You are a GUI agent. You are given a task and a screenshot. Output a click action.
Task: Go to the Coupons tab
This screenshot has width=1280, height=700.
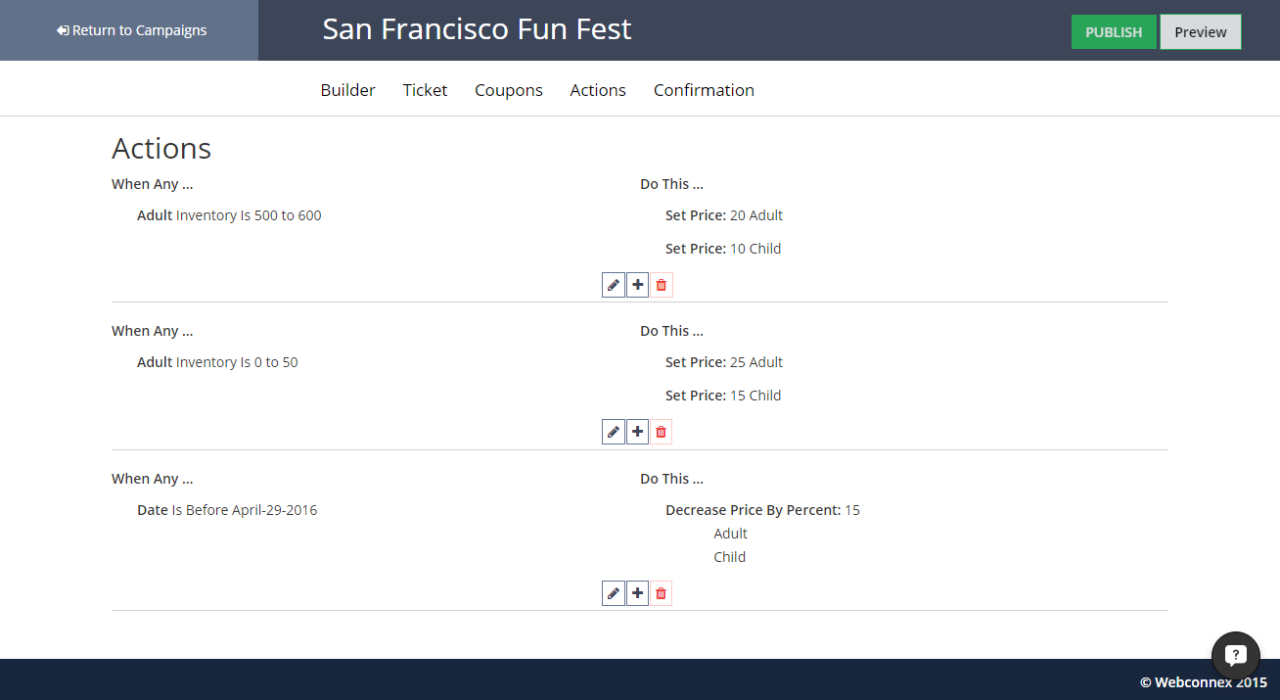[509, 90]
